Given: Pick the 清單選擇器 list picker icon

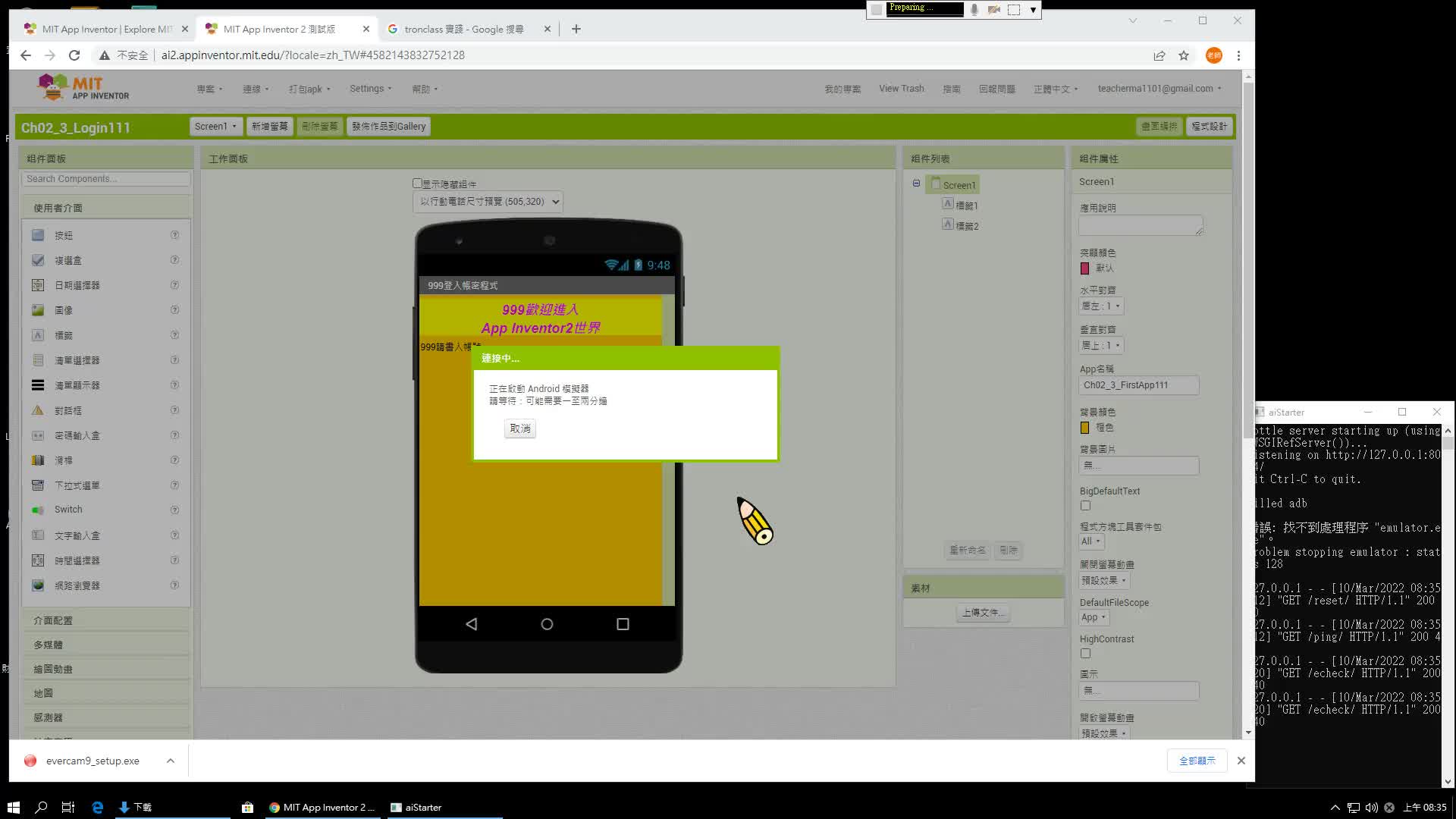Looking at the screenshot, I should [38, 360].
